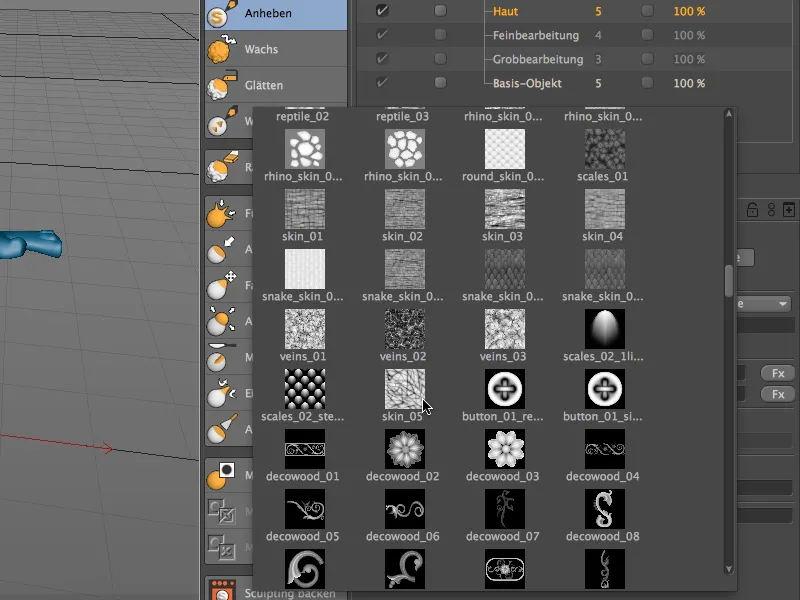Screen dimensions: 800x600
Task: Click the 100 % strength of Haut layer
Action: click(689, 11)
